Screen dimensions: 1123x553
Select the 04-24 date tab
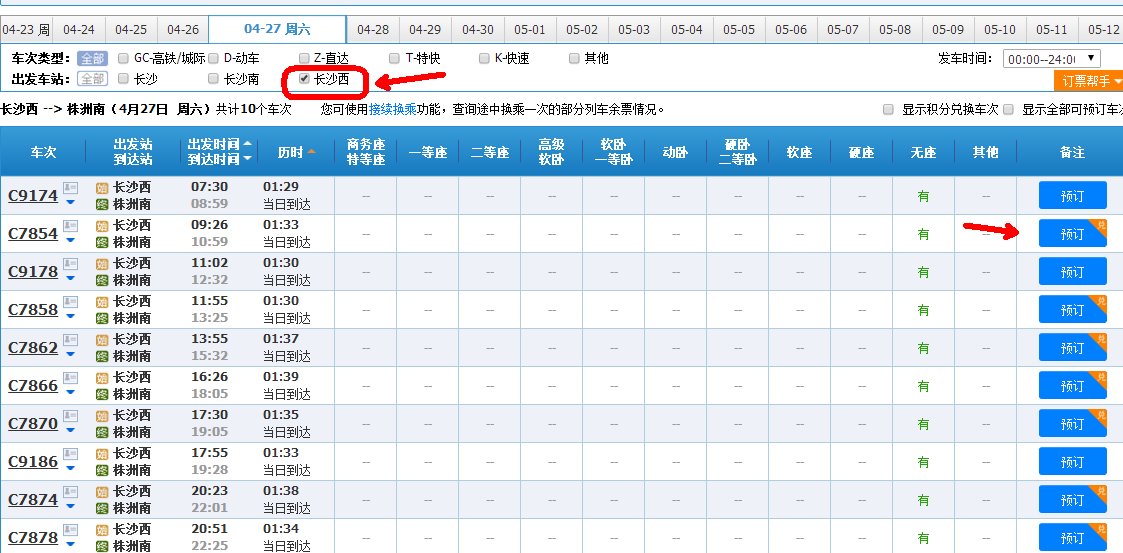[x=79, y=30]
